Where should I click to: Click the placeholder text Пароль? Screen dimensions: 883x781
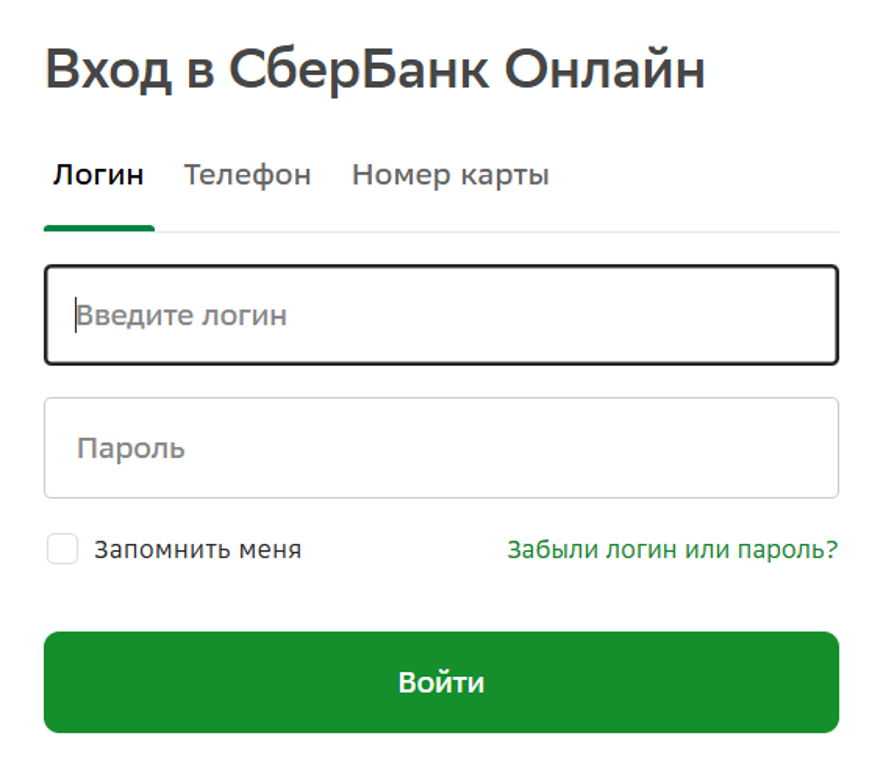[133, 448]
